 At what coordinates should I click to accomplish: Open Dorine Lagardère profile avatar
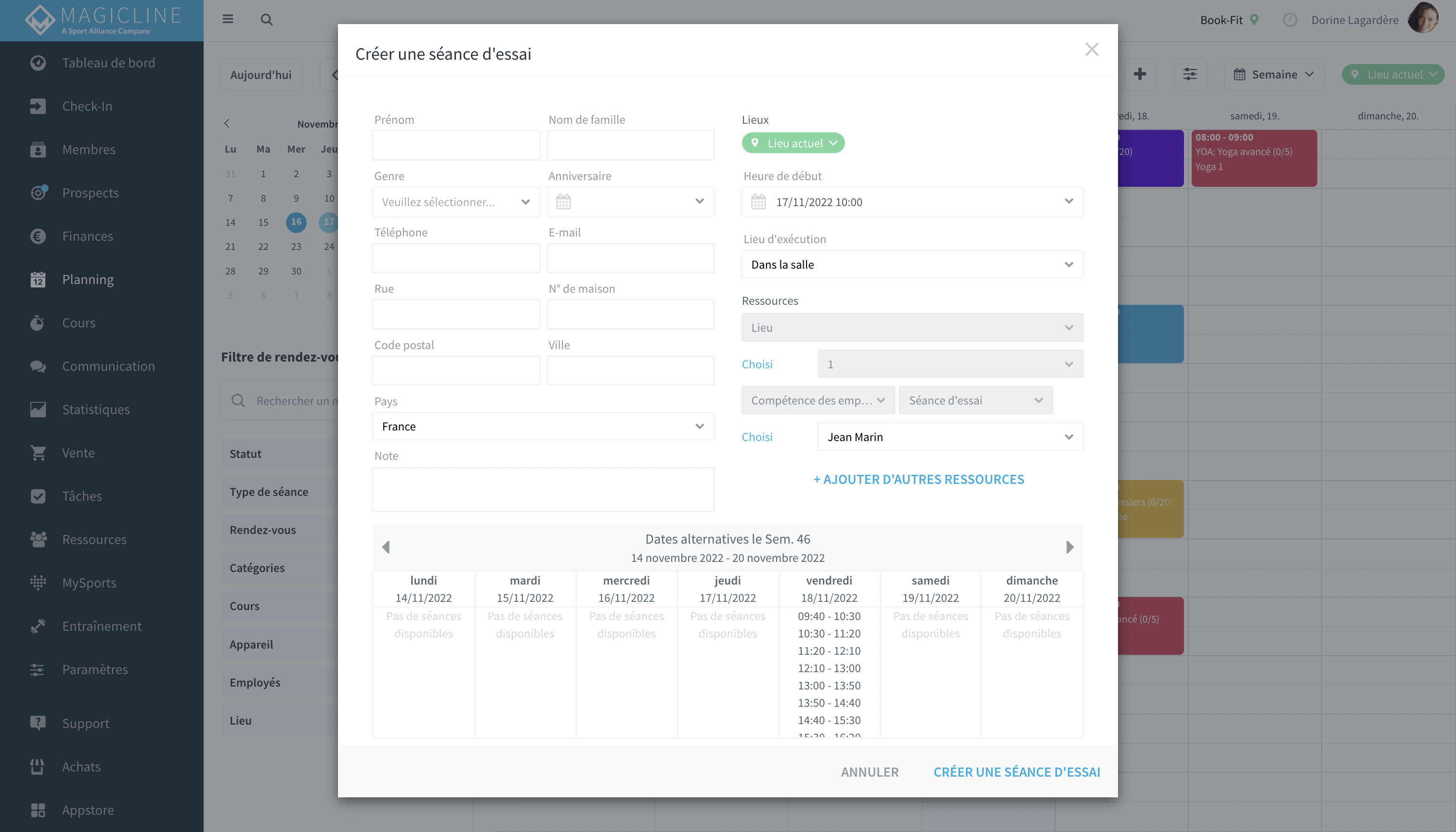[1423, 19]
